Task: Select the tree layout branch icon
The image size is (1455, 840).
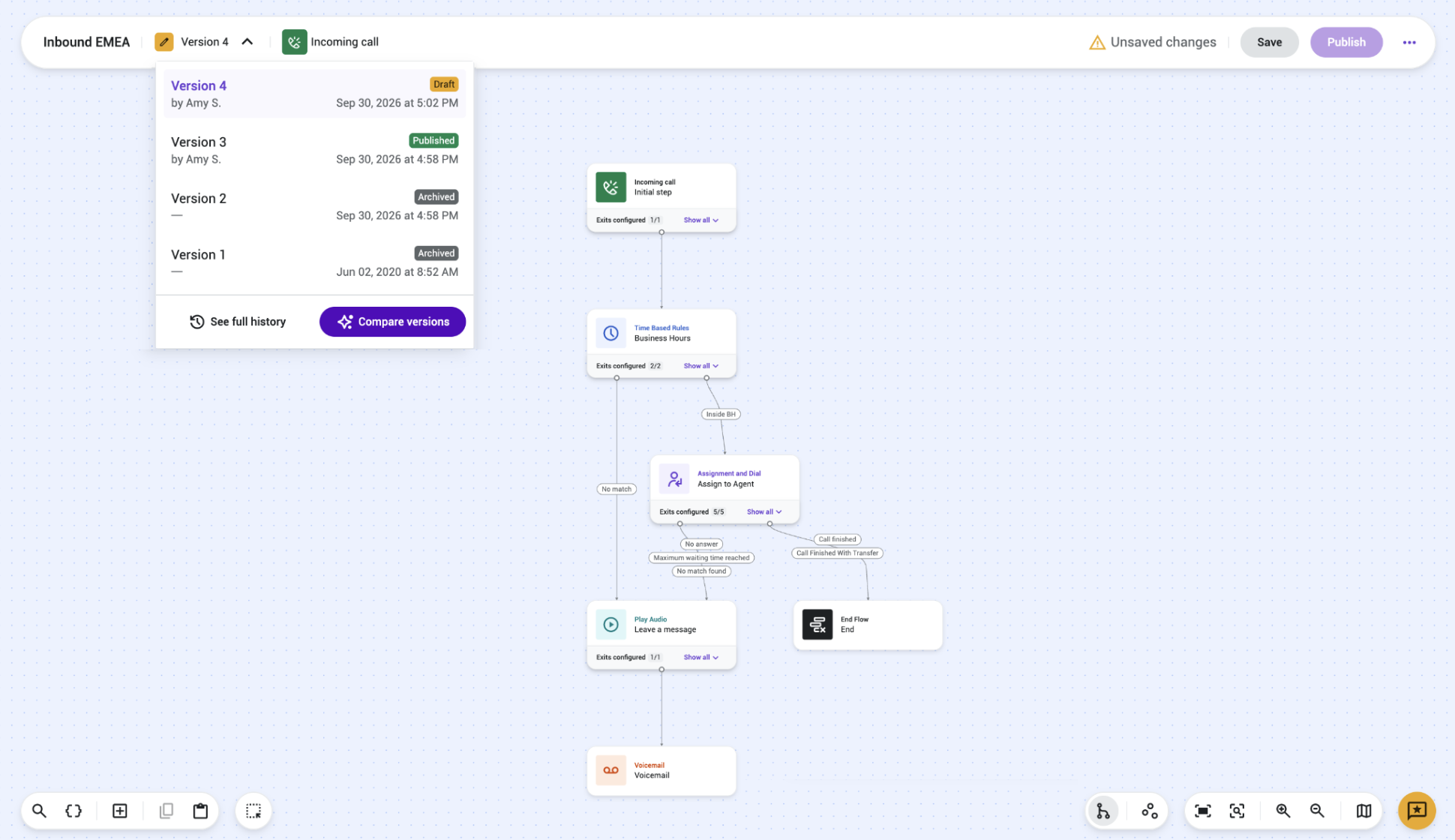Action: coord(1103,811)
